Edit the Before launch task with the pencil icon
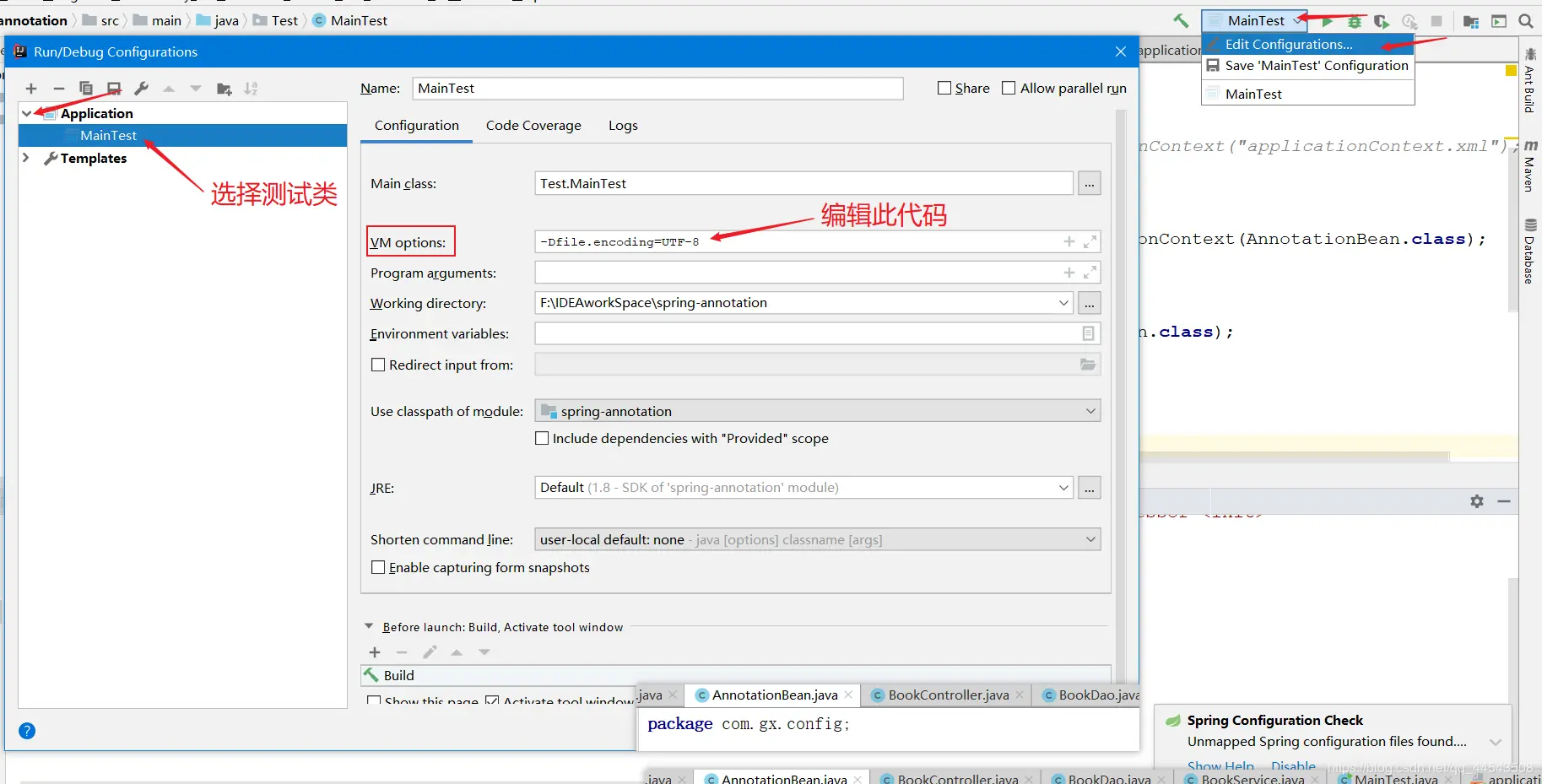This screenshot has height=784, width=1542. (430, 652)
